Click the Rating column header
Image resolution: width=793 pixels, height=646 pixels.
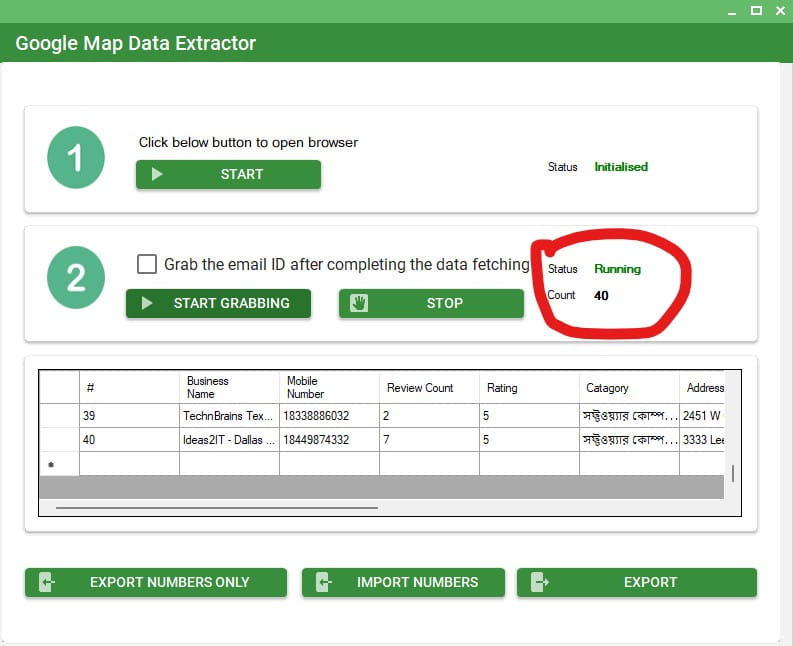coord(529,387)
